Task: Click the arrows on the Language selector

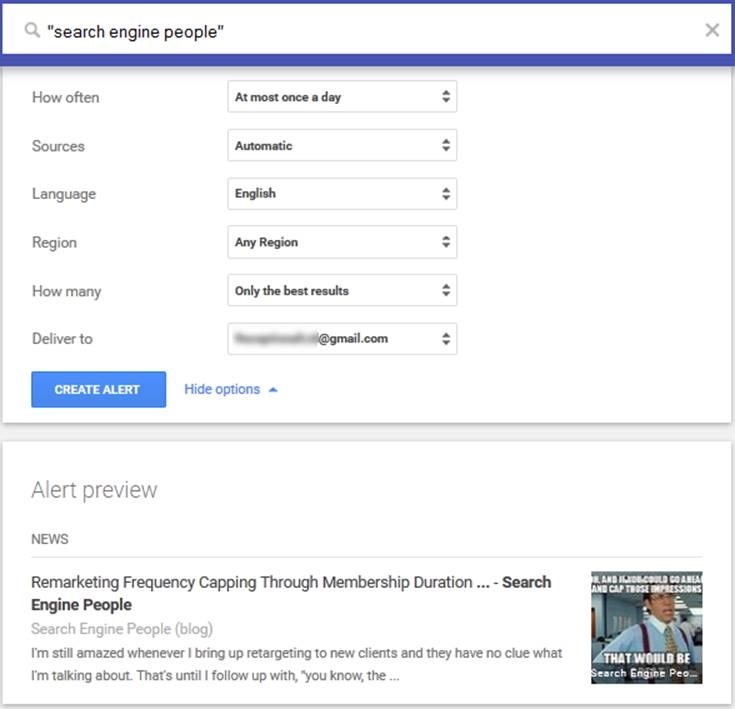Action: tap(446, 193)
